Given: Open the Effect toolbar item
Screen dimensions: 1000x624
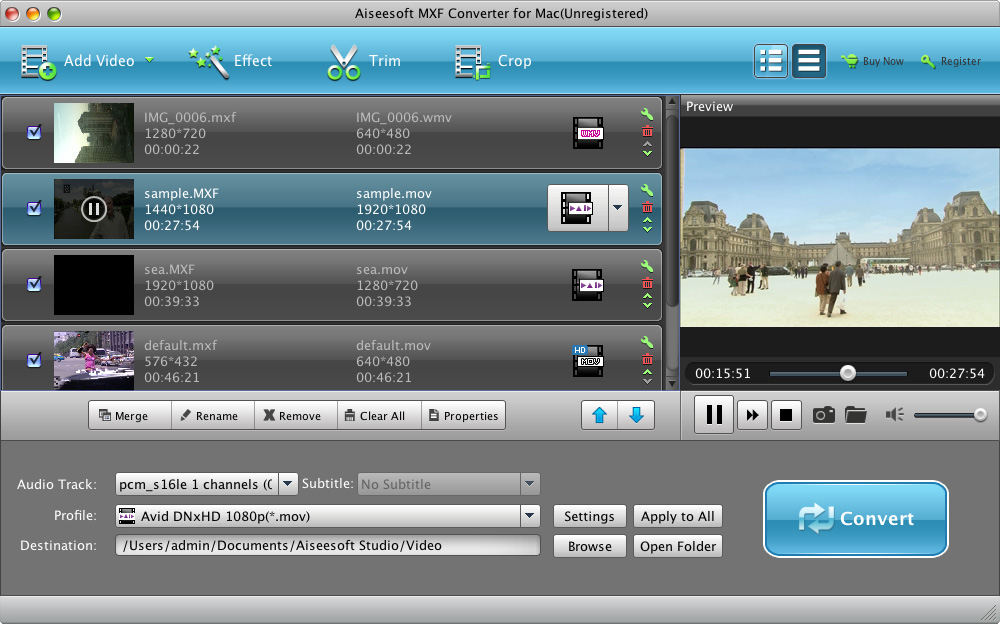Looking at the screenshot, I should point(231,61).
